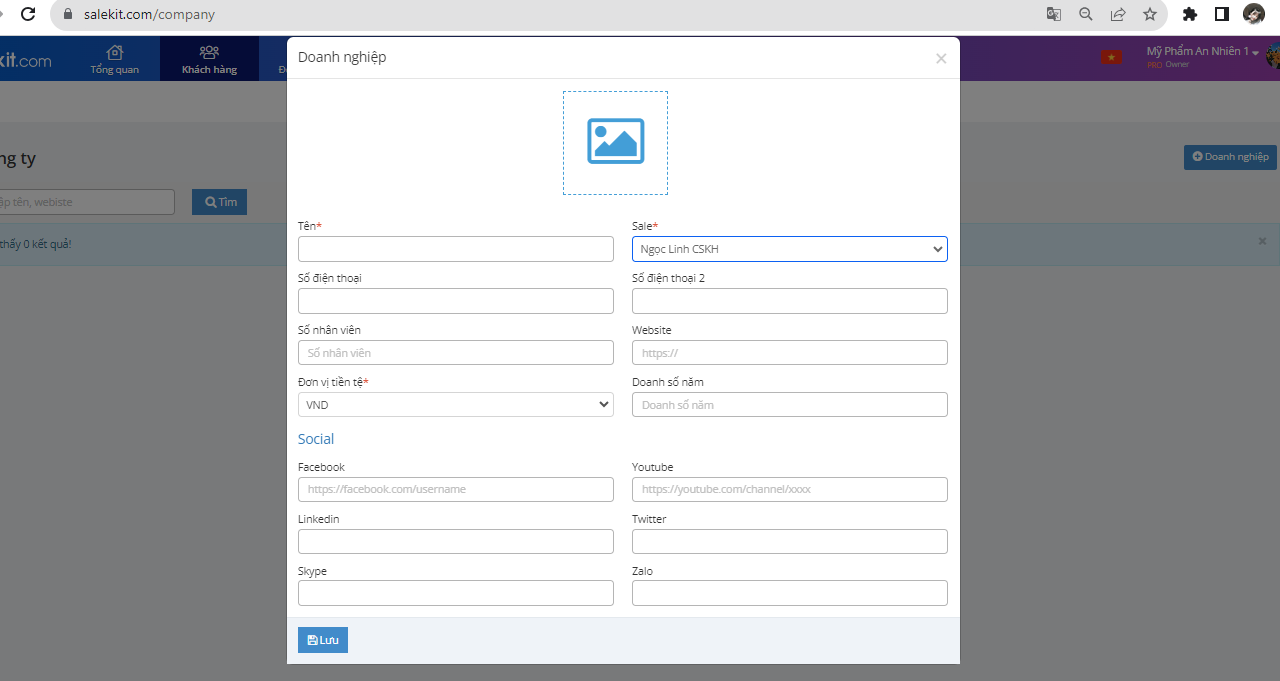Click the Lưu save button
Viewport: 1280px width, 681px height.
point(322,640)
